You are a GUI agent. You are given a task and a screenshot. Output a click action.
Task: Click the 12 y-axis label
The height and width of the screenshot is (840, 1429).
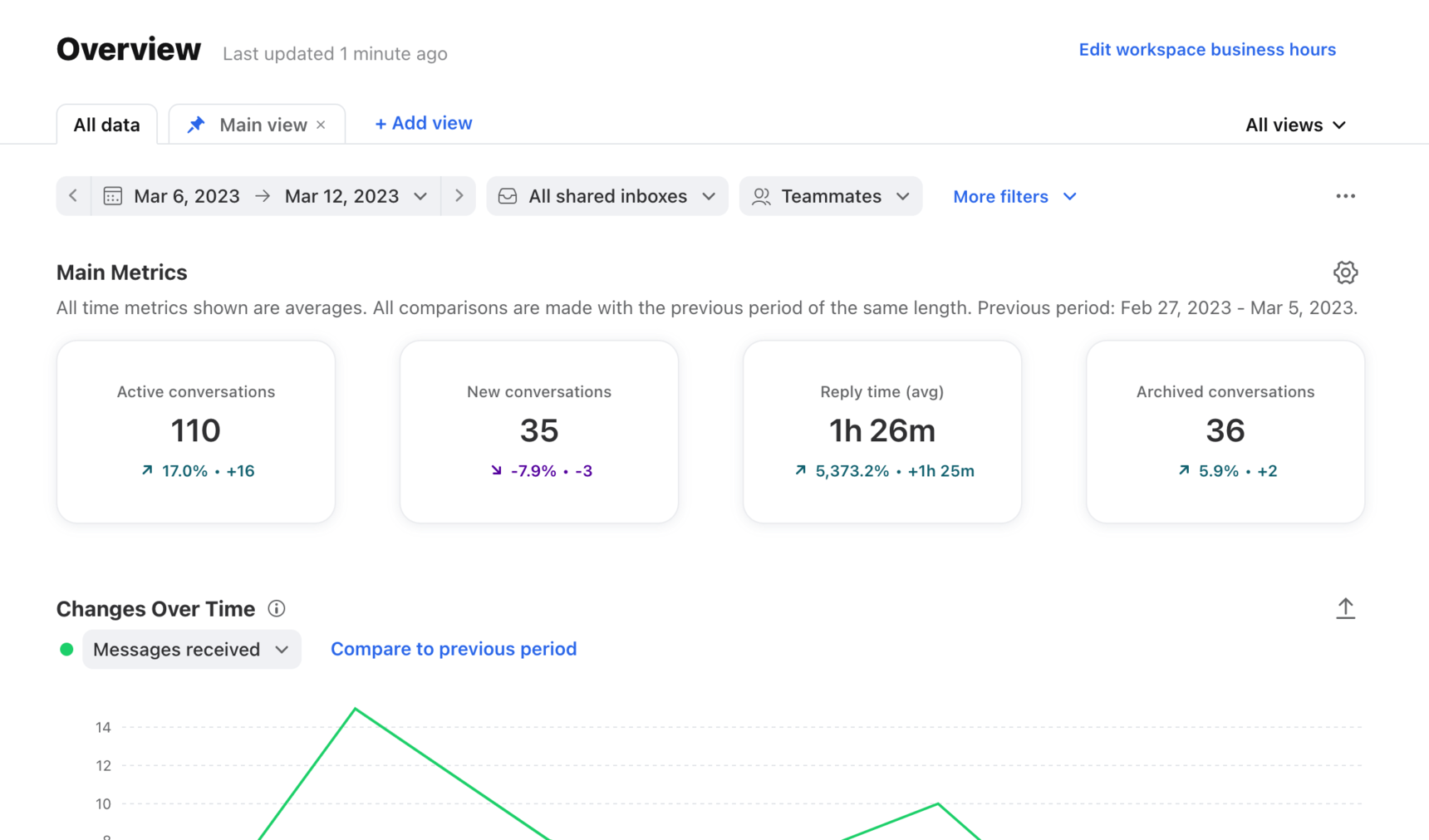pos(103,765)
